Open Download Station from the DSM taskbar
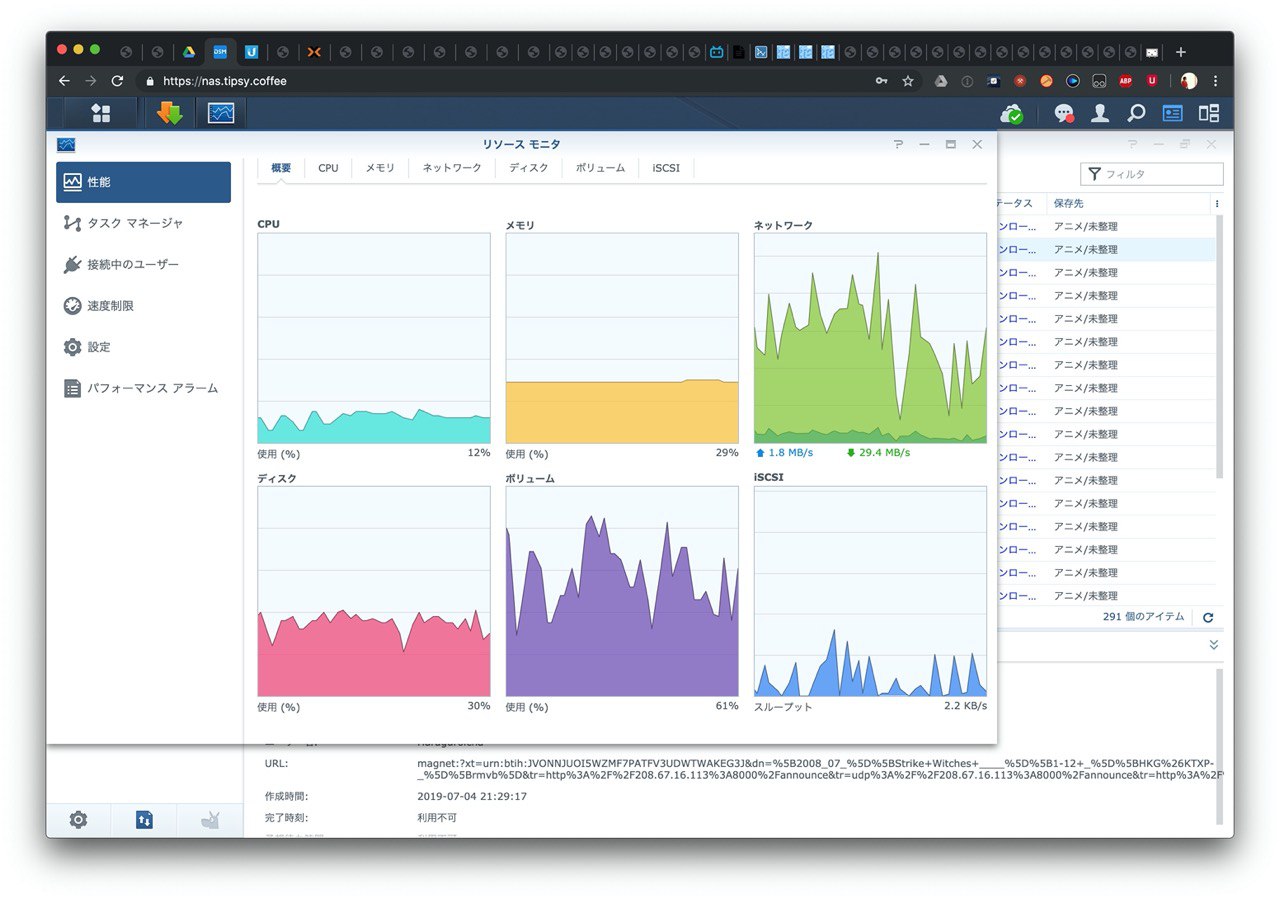 [170, 113]
